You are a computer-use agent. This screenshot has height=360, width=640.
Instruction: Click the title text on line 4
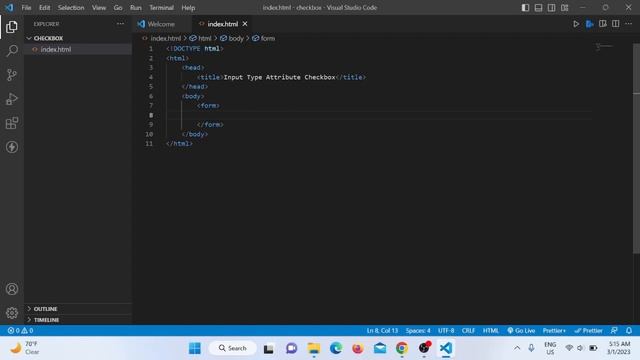click(x=280, y=77)
